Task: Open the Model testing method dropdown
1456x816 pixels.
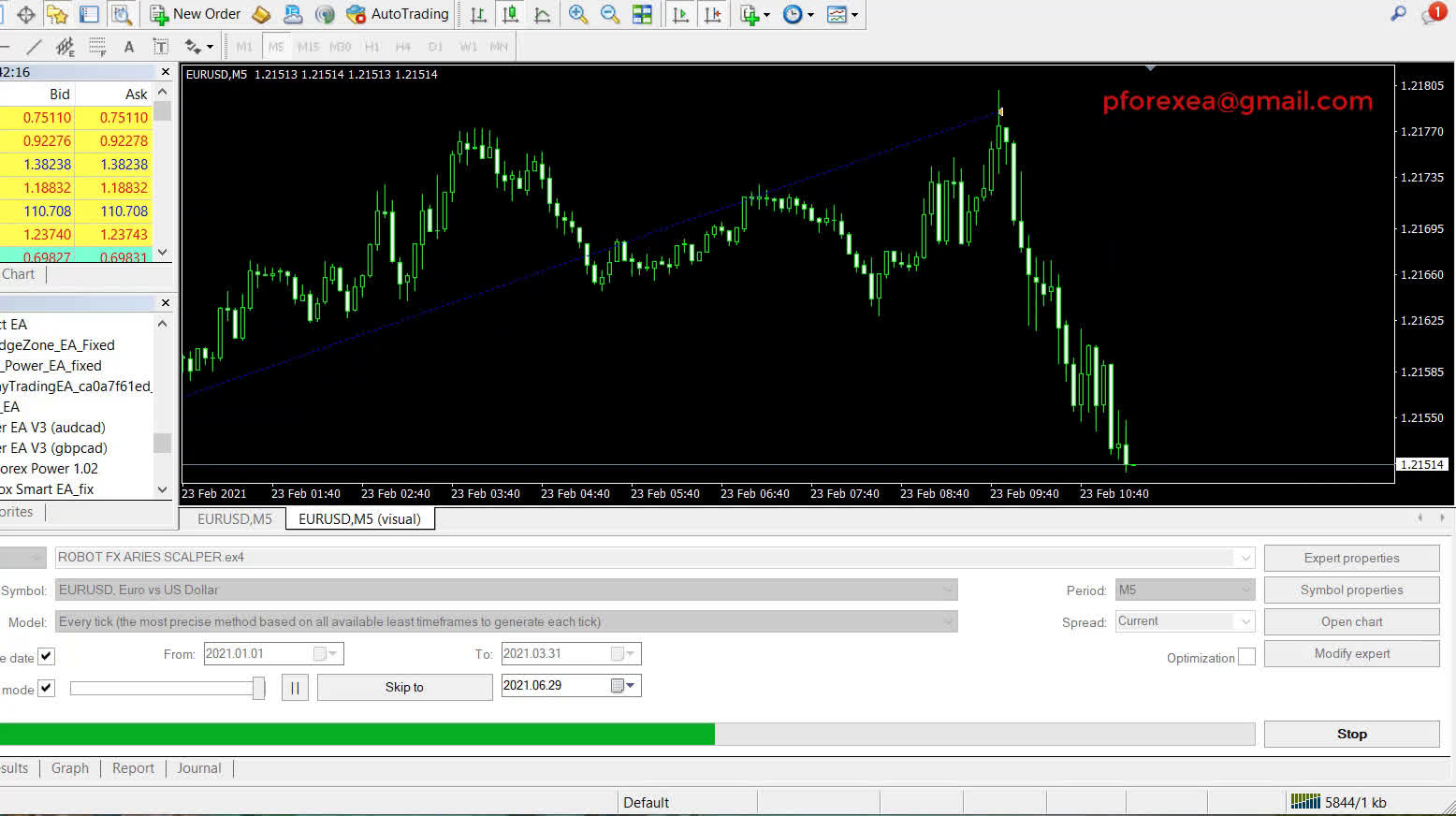Action: (949, 620)
